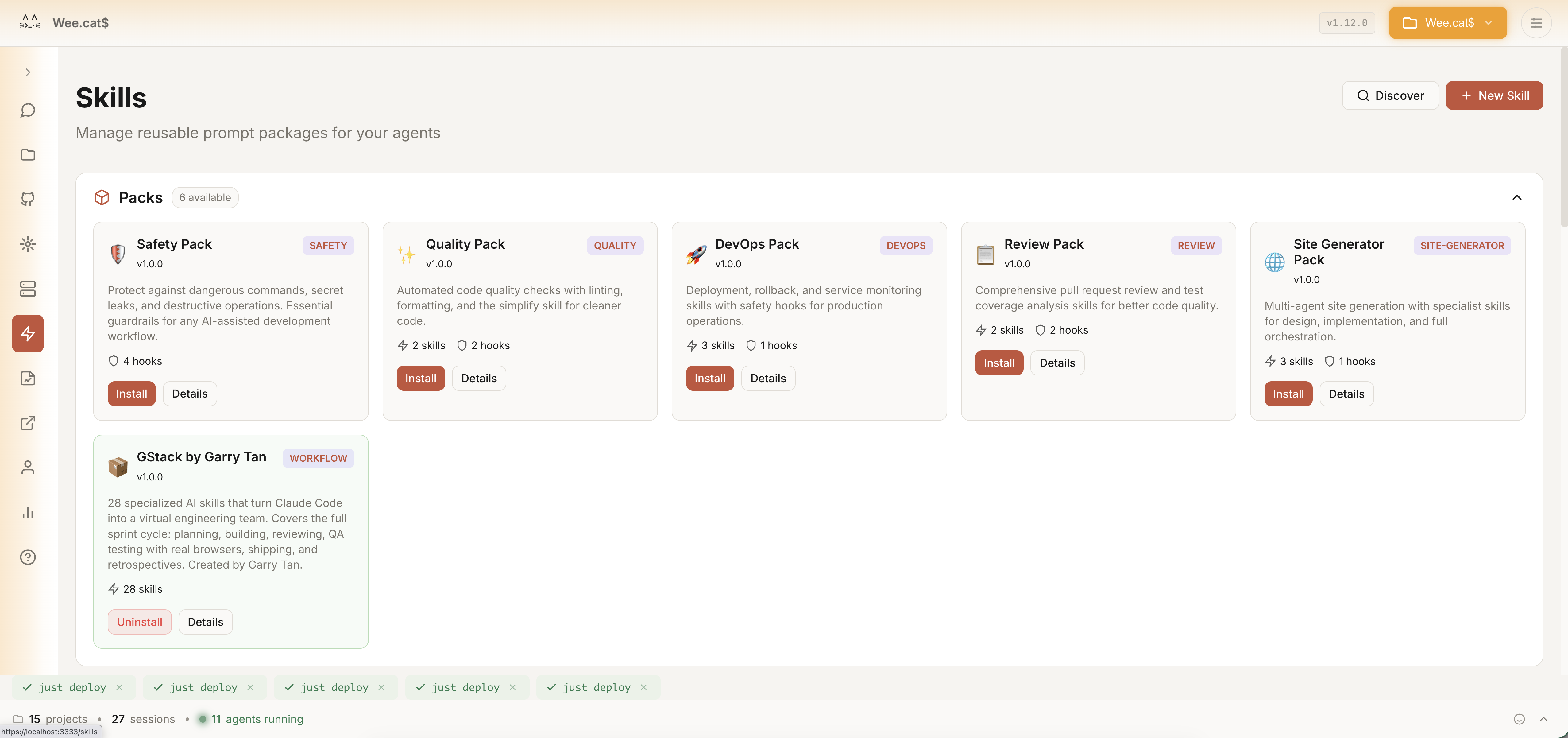Open settings sliders icon in the top right
This screenshot has height=738, width=1568.
coord(1536,23)
